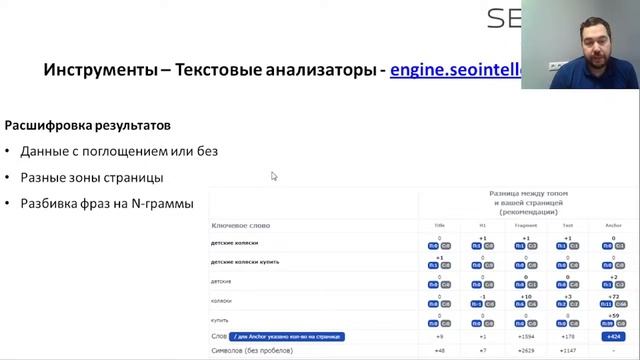Click the gray badge for 'коляски' row under Fragment
Screen dimensions: 640x360
532,304
